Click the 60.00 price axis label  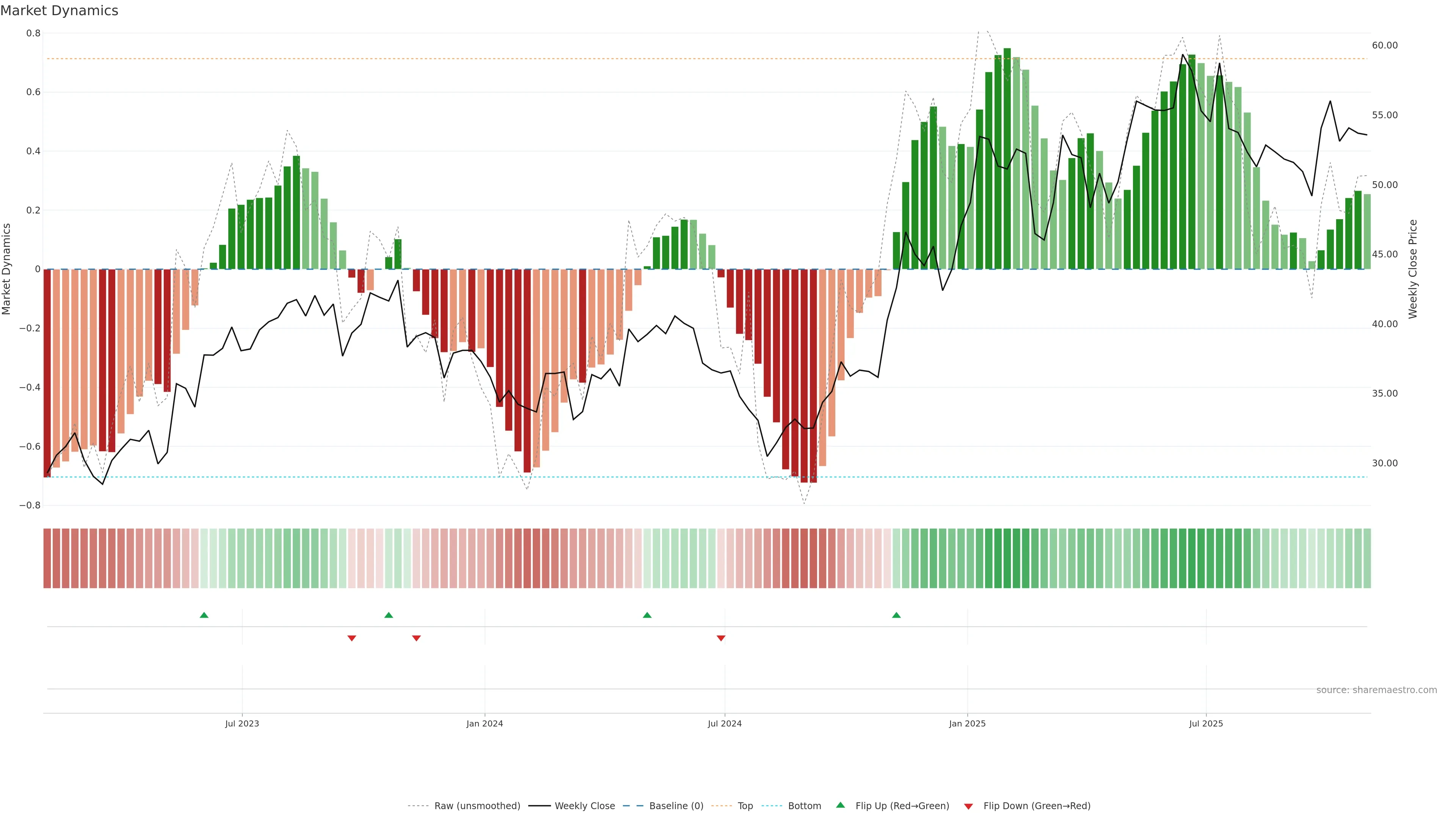tap(1384, 45)
